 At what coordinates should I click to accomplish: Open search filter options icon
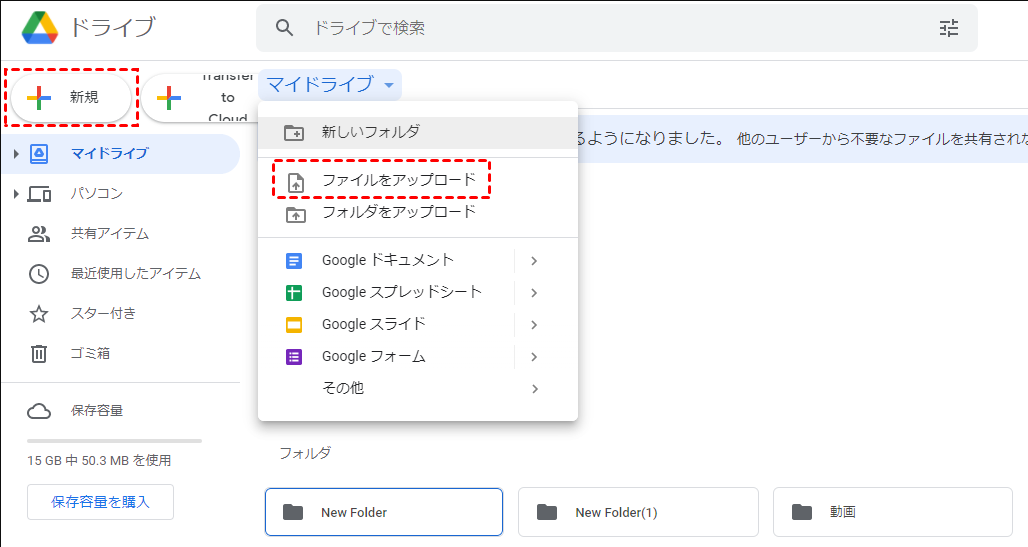(949, 28)
